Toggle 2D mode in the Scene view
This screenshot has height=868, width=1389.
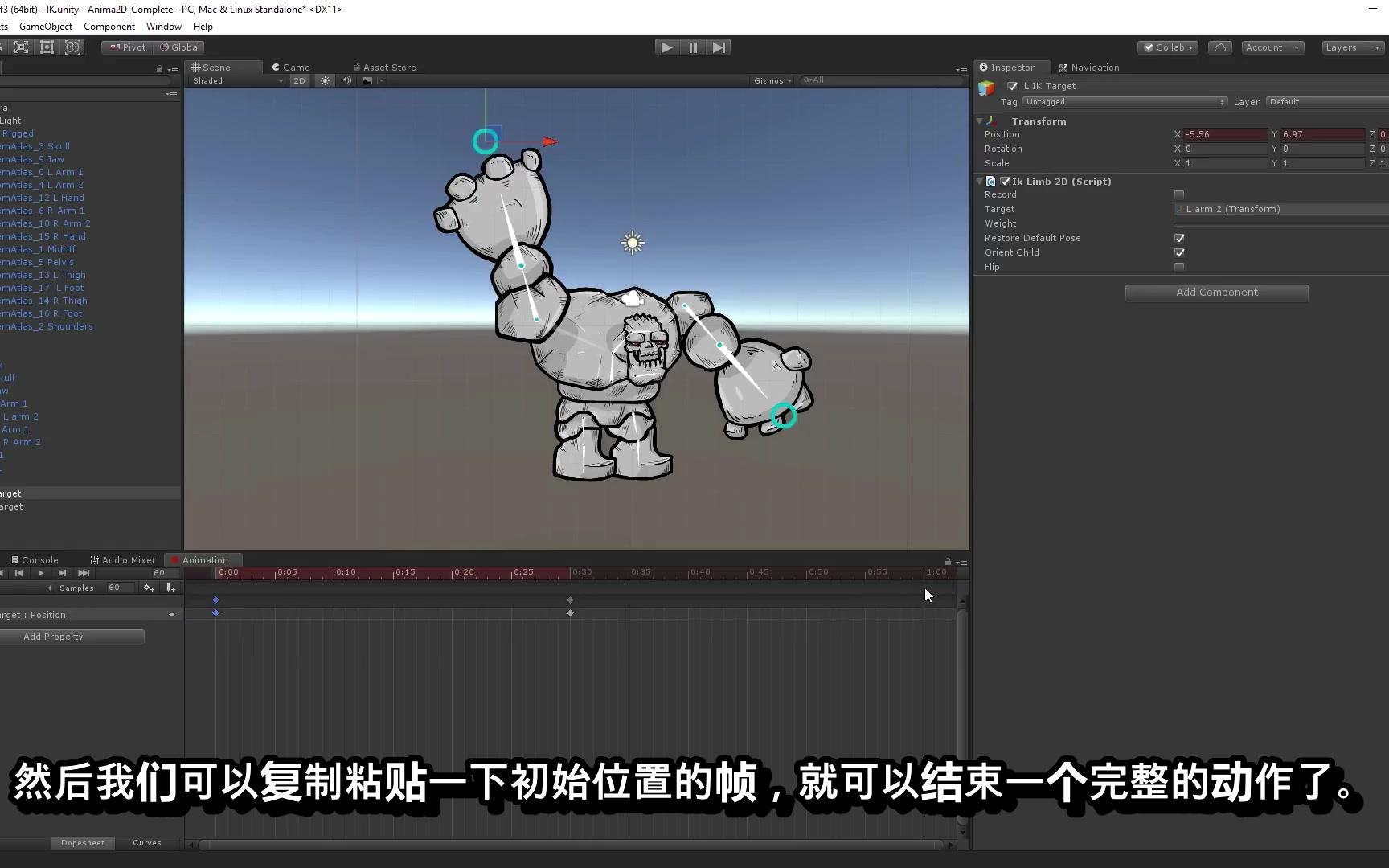click(x=299, y=80)
